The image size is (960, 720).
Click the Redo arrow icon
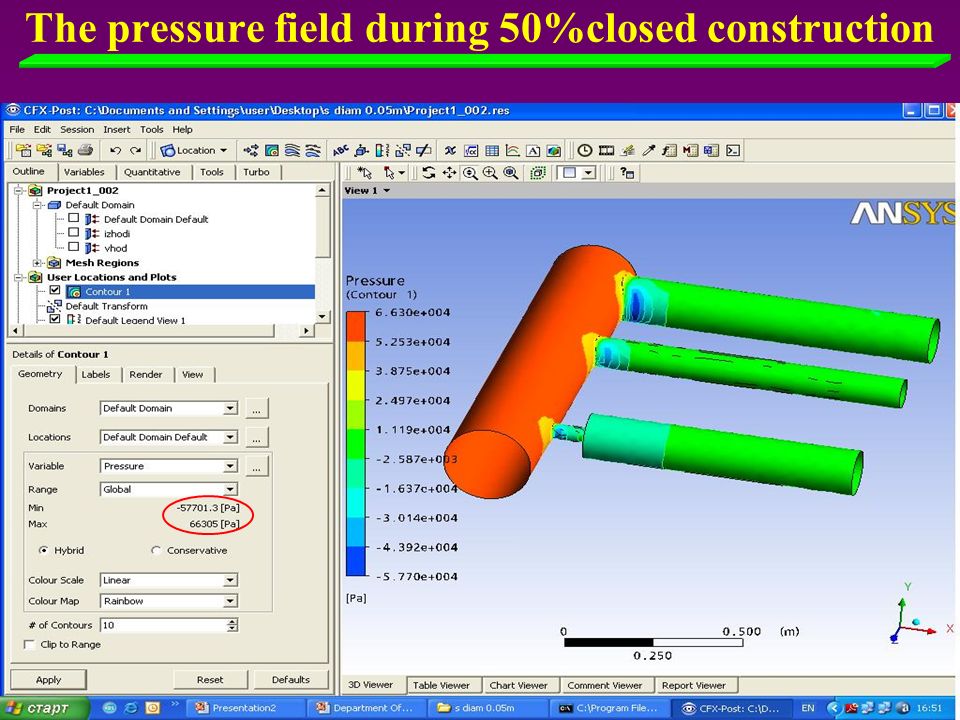[x=135, y=150]
